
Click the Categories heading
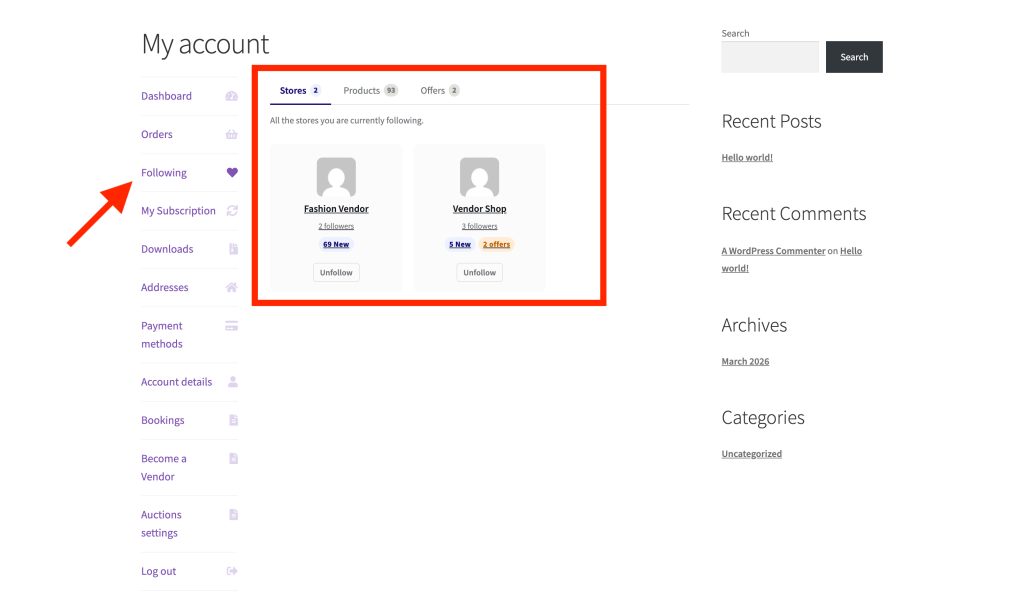pyautogui.click(x=763, y=418)
